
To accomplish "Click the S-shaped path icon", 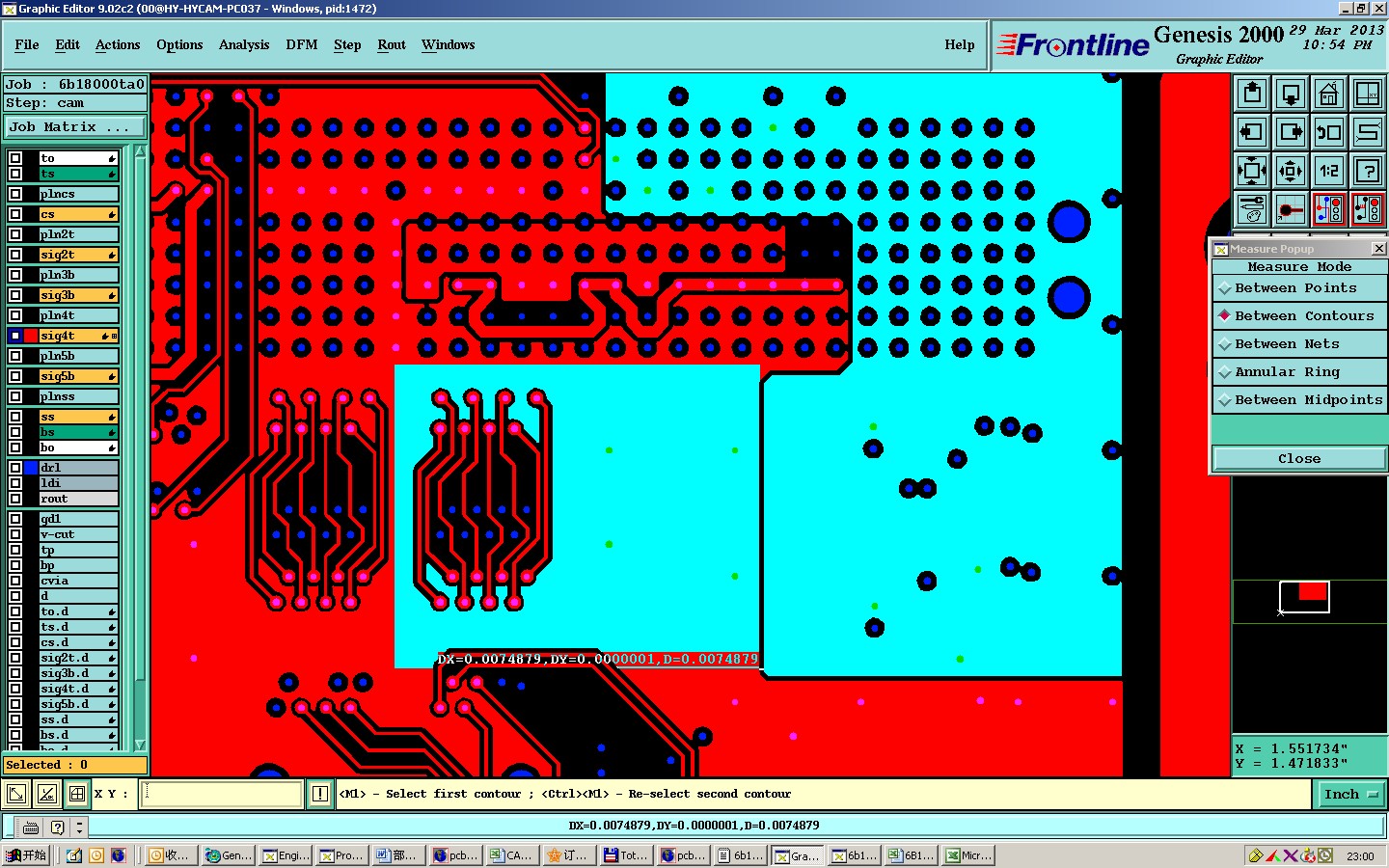I will 1368,132.
